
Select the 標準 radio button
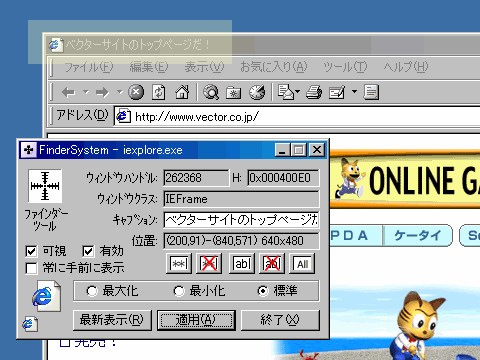point(263,291)
